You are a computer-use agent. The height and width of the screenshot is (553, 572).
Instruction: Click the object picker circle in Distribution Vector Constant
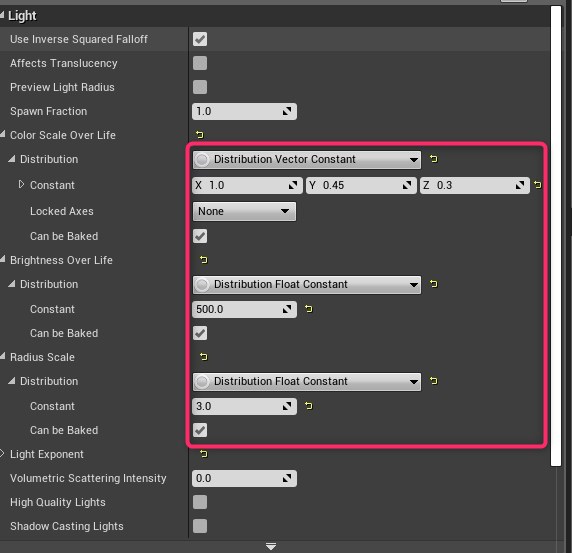coord(202,159)
